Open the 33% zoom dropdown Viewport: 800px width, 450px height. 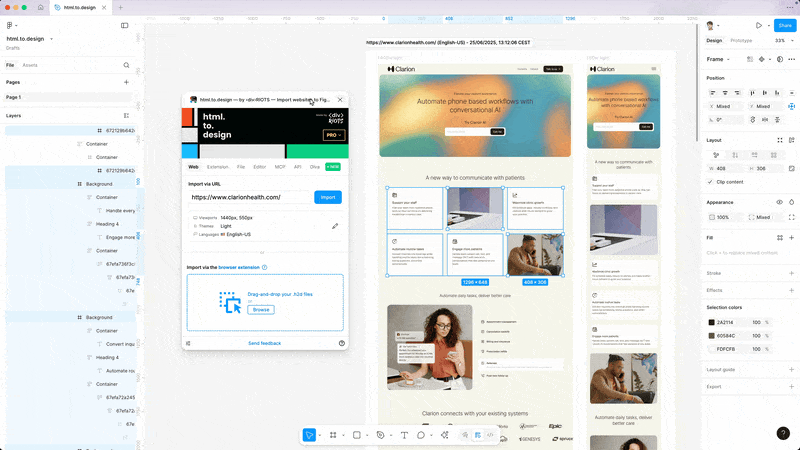tap(784, 40)
